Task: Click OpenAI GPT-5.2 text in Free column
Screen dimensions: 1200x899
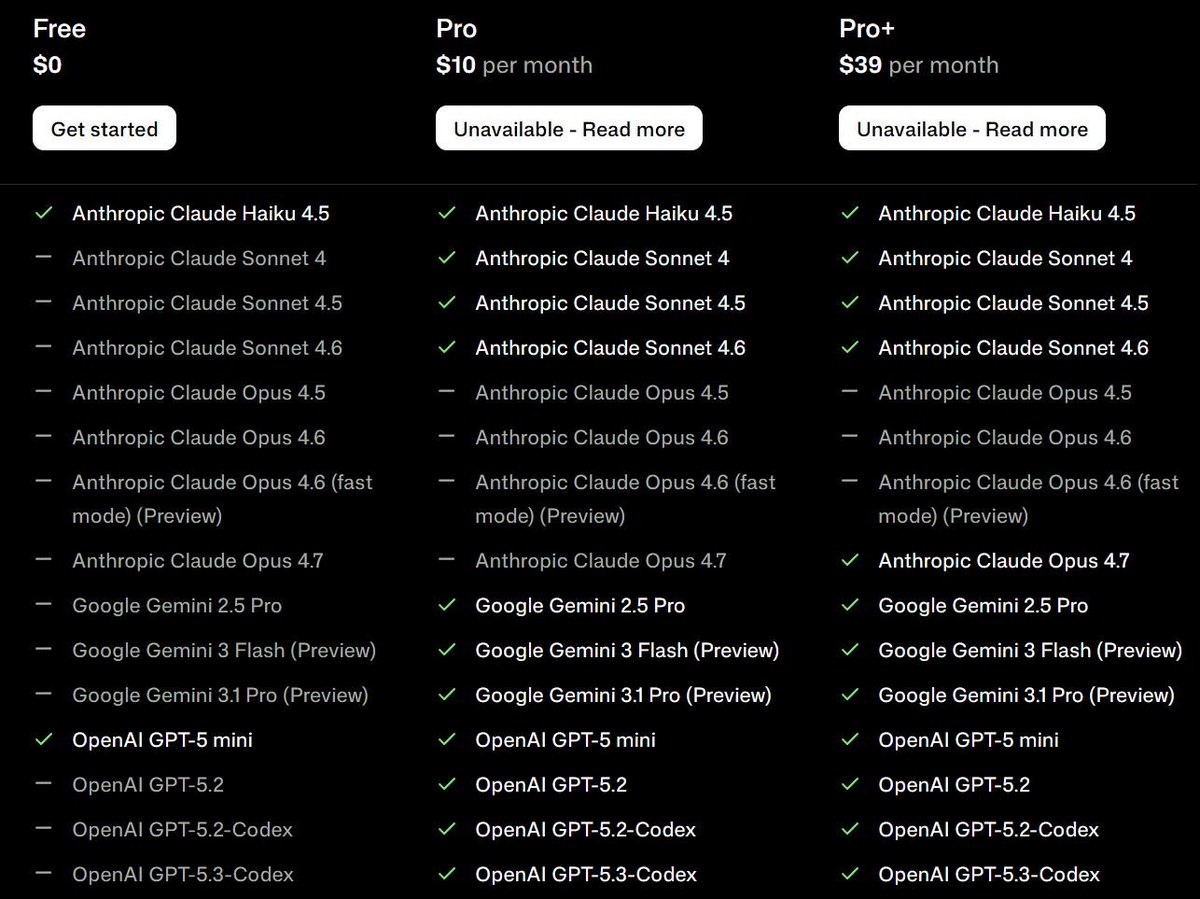Action: (148, 785)
